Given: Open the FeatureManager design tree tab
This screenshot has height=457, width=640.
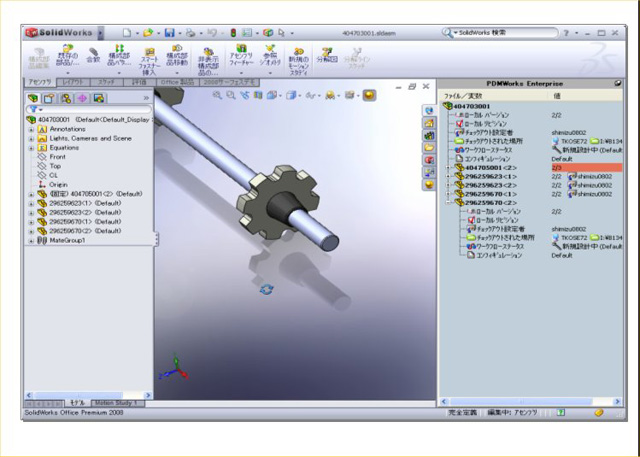Looking at the screenshot, I should [x=32, y=98].
